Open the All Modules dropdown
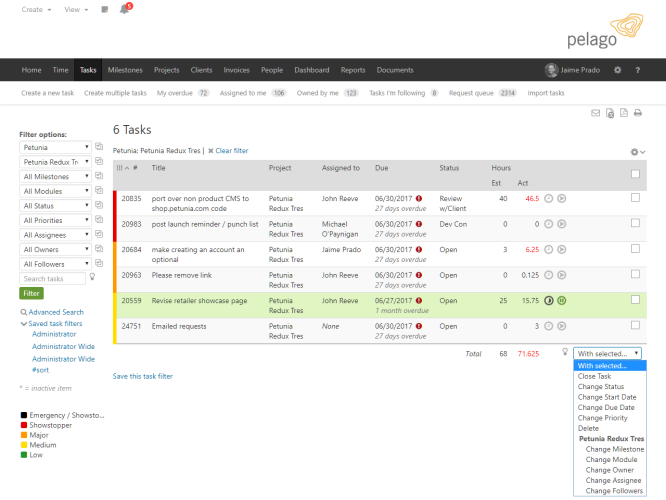 click(55, 191)
